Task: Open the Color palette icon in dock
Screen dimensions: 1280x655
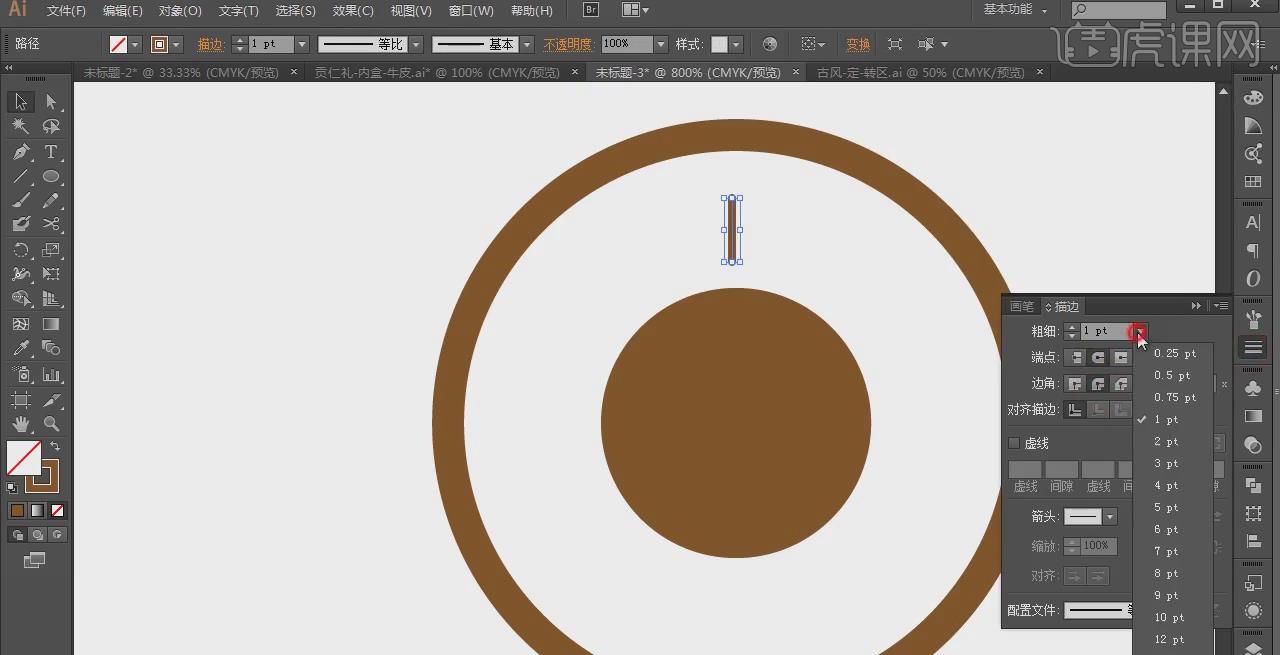Action: pos(1253,98)
